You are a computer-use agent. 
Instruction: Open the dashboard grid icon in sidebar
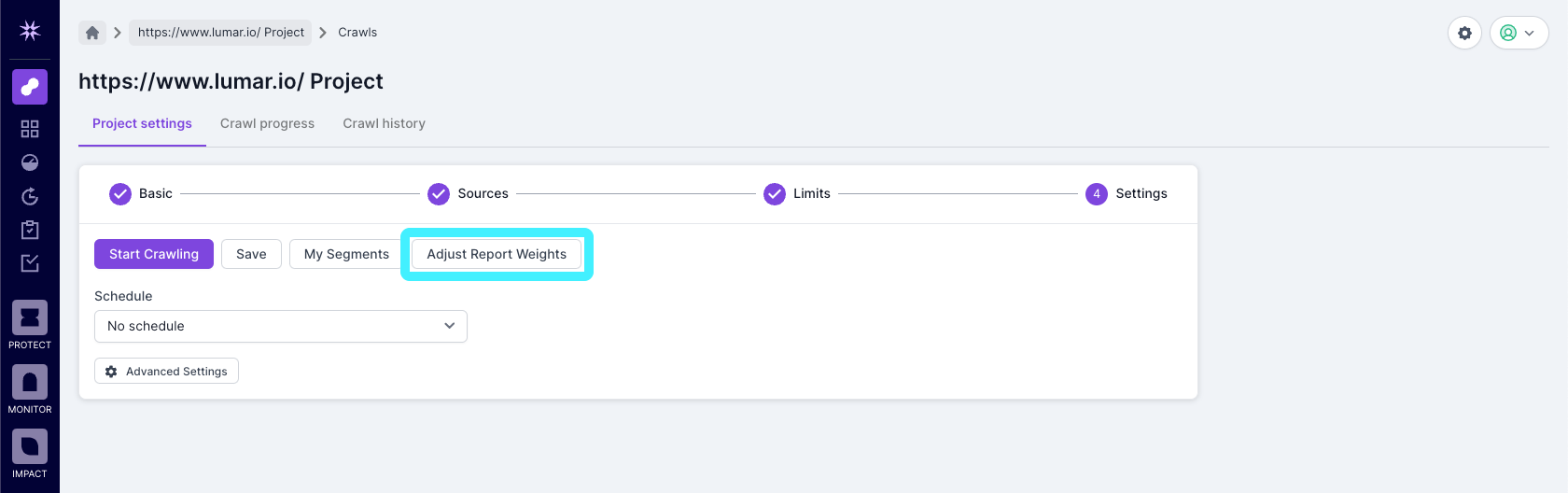point(30,129)
